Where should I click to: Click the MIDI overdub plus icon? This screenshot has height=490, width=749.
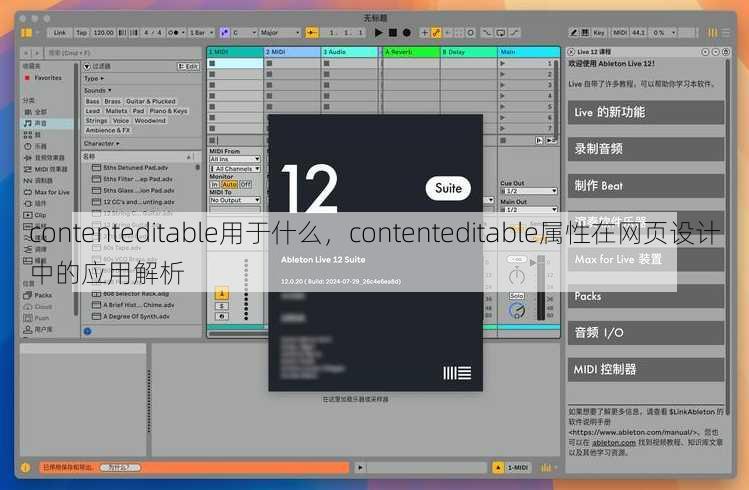click(x=424, y=32)
